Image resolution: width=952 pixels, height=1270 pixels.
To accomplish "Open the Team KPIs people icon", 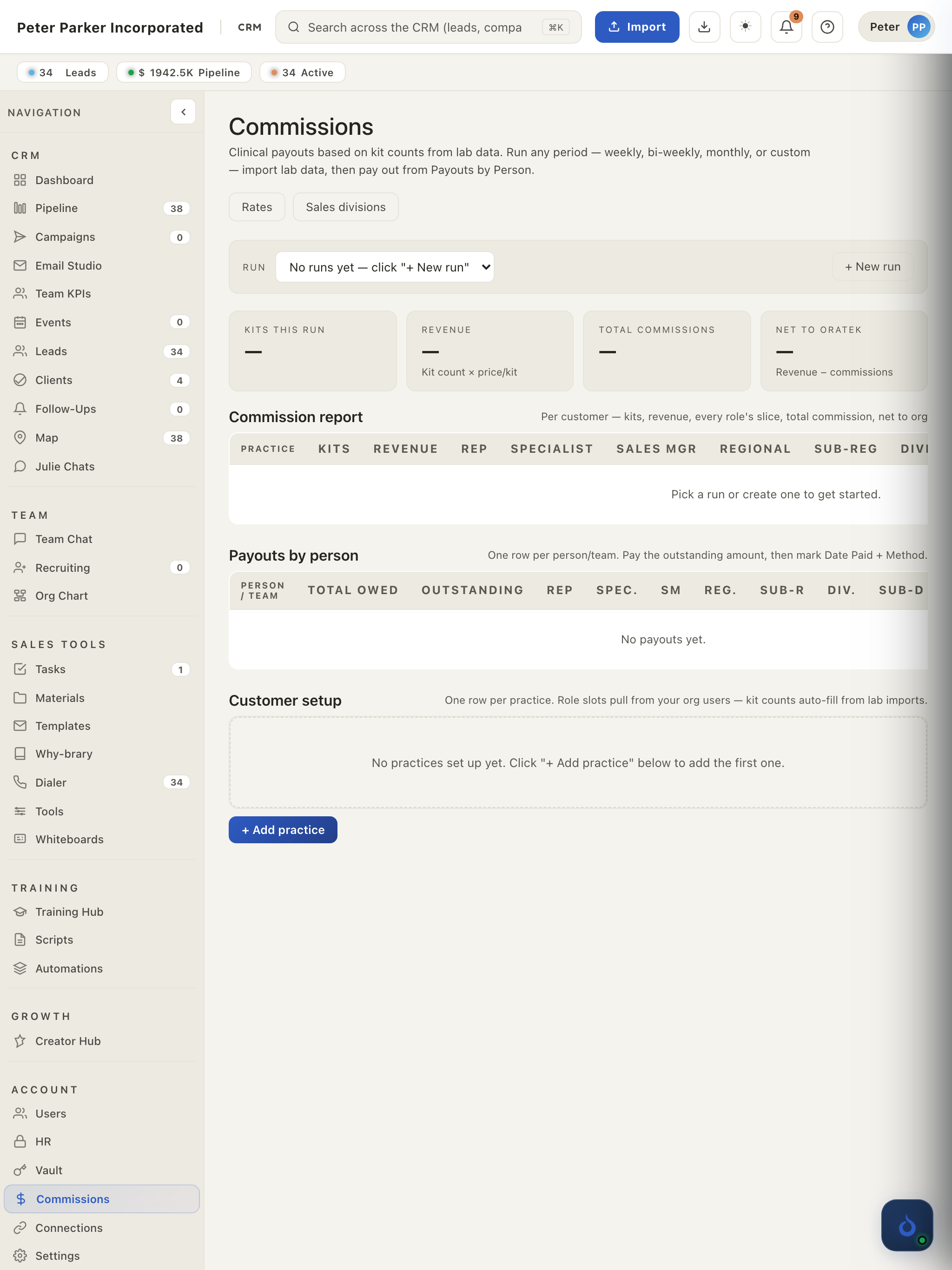I will pos(20,294).
